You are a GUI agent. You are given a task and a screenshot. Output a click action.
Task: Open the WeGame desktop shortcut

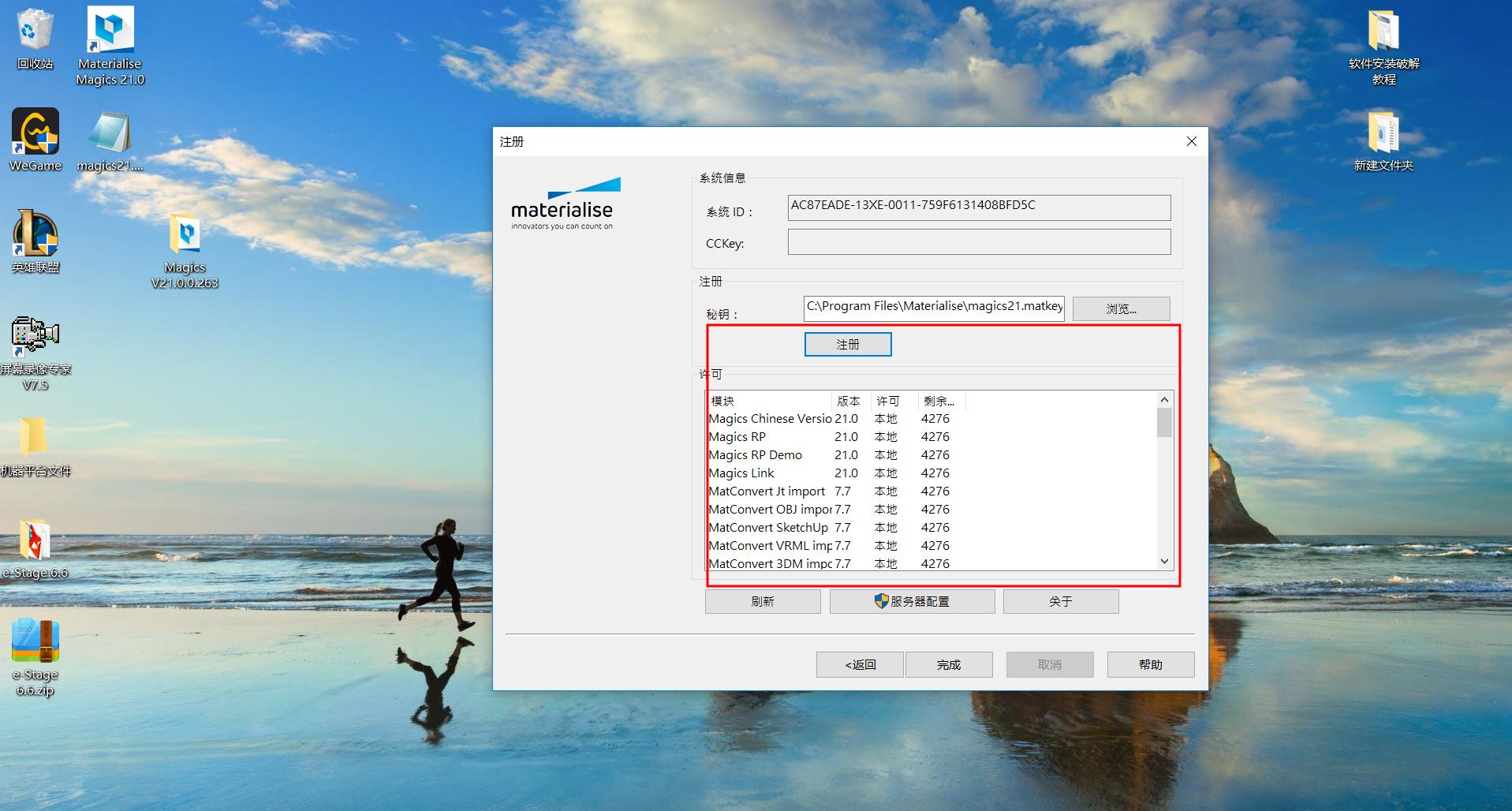(x=35, y=140)
